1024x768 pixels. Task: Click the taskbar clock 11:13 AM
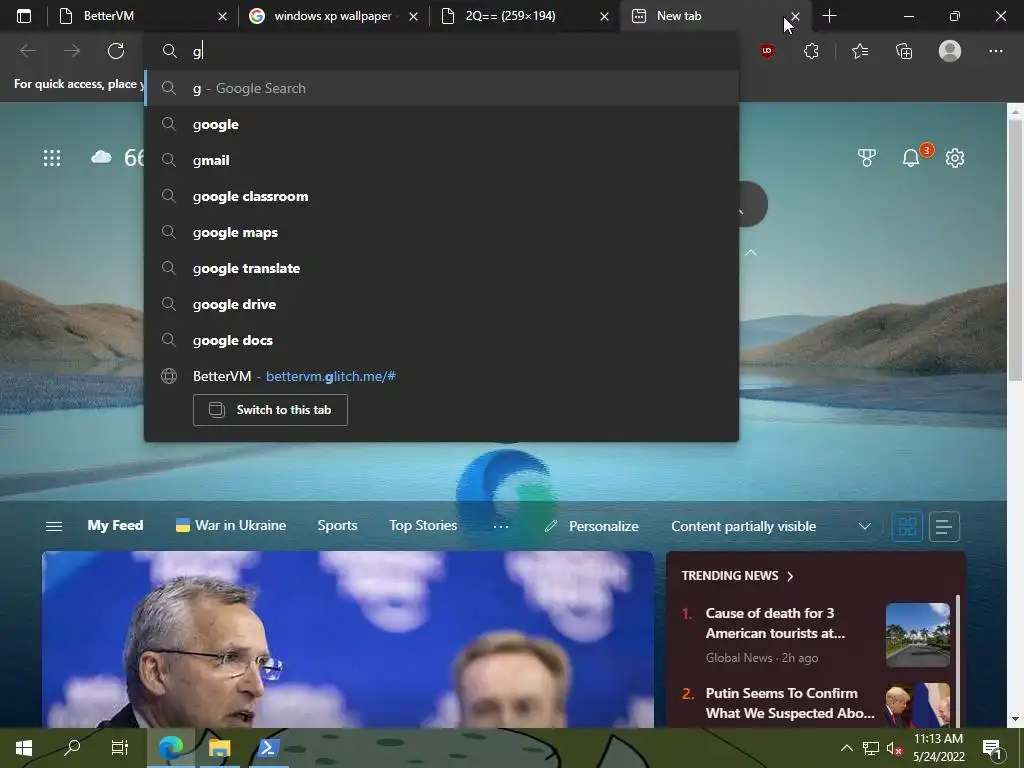(938, 739)
